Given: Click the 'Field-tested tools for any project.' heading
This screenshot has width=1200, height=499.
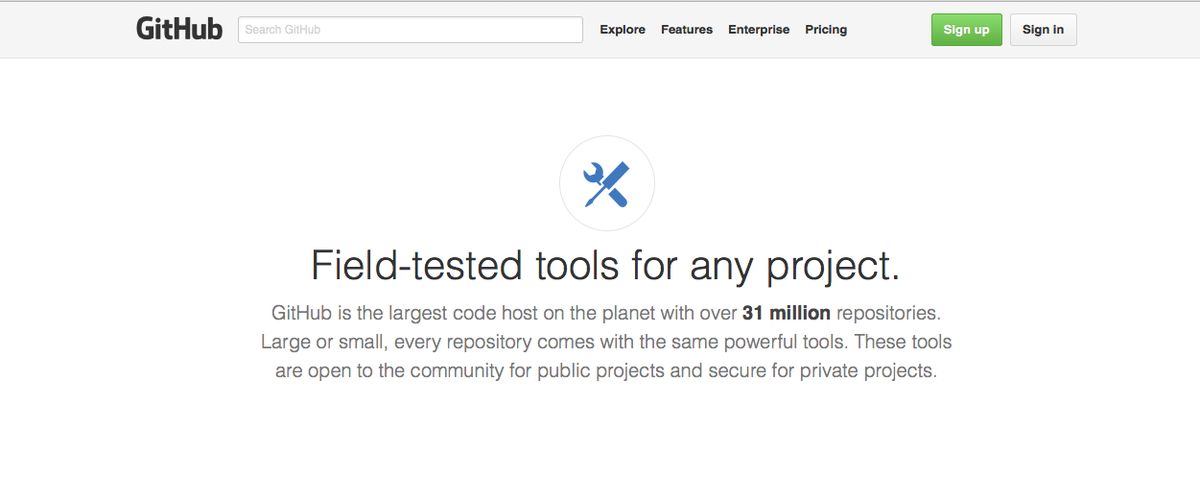Looking at the screenshot, I should [606, 266].
